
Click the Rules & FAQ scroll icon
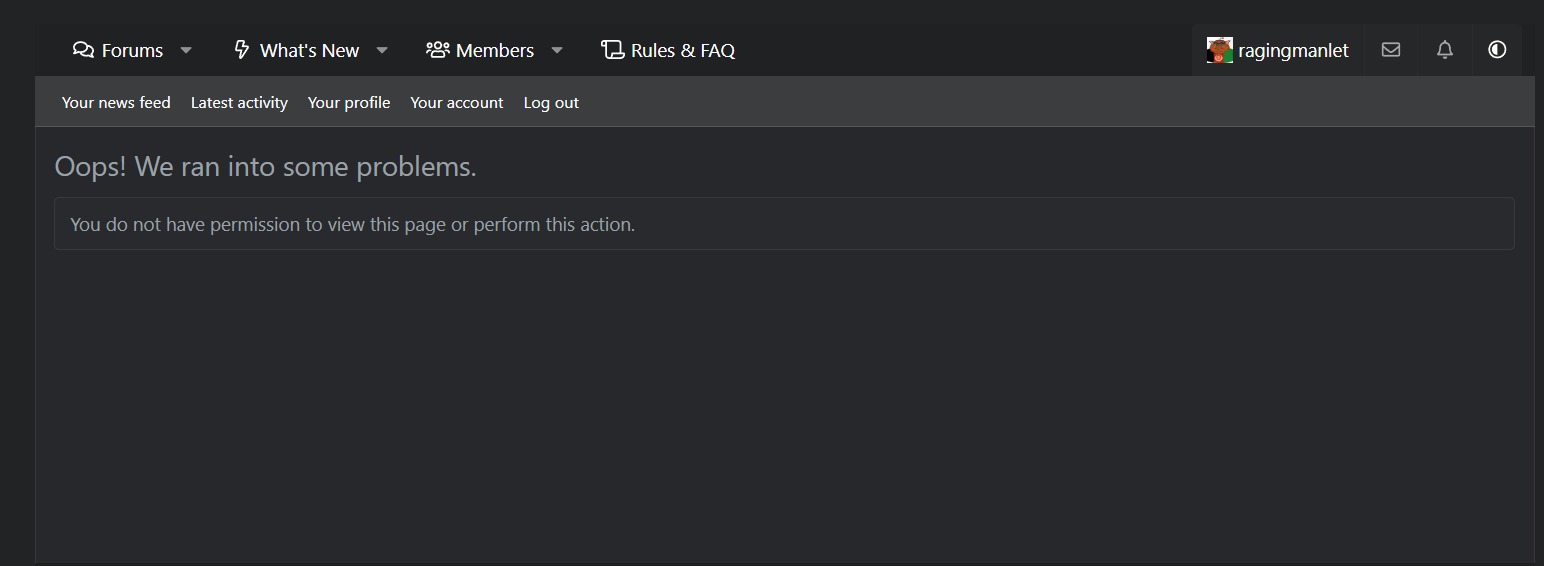point(612,50)
